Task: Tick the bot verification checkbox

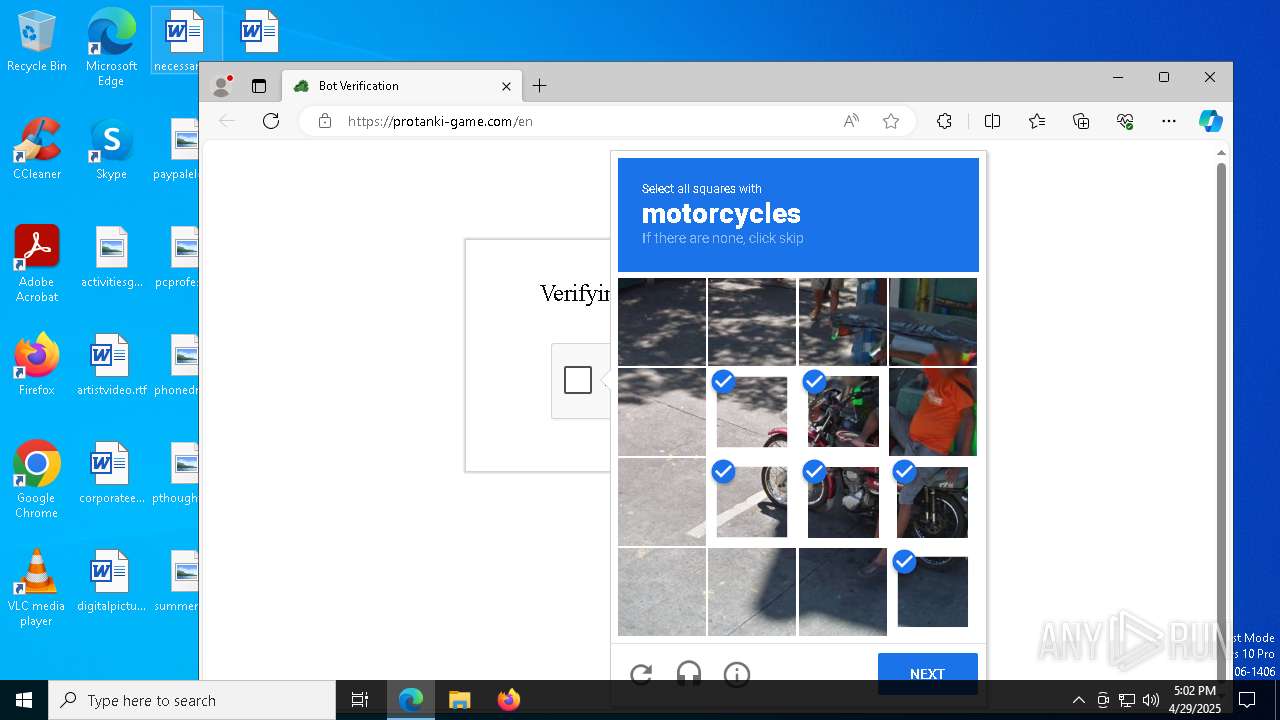Action: [578, 380]
